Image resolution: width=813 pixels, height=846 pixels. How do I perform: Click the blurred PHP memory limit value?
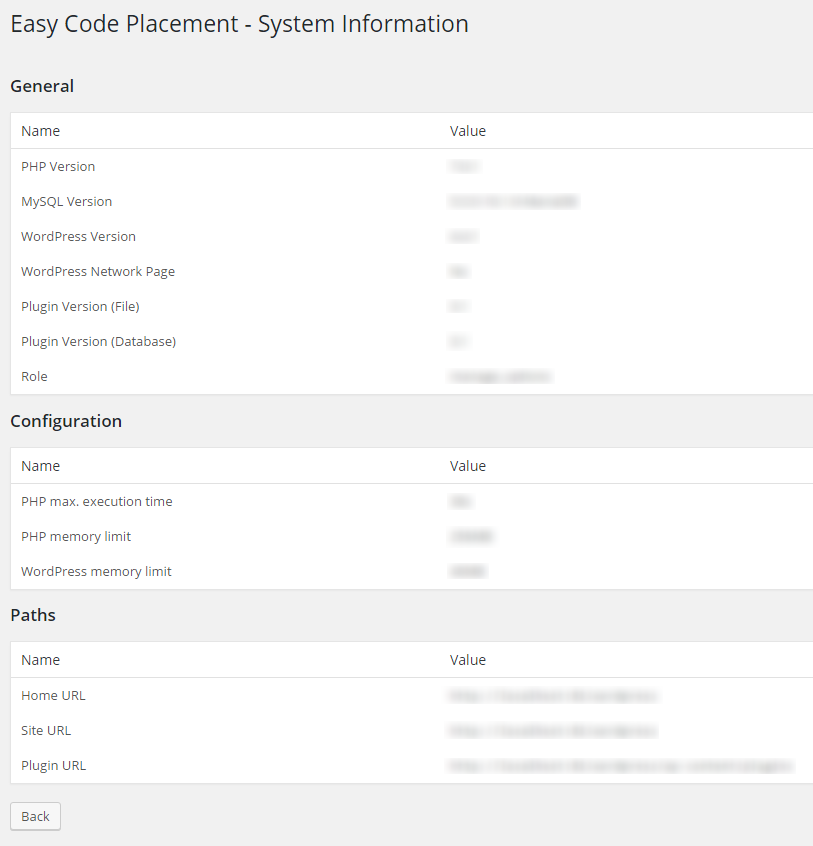click(x=471, y=537)
